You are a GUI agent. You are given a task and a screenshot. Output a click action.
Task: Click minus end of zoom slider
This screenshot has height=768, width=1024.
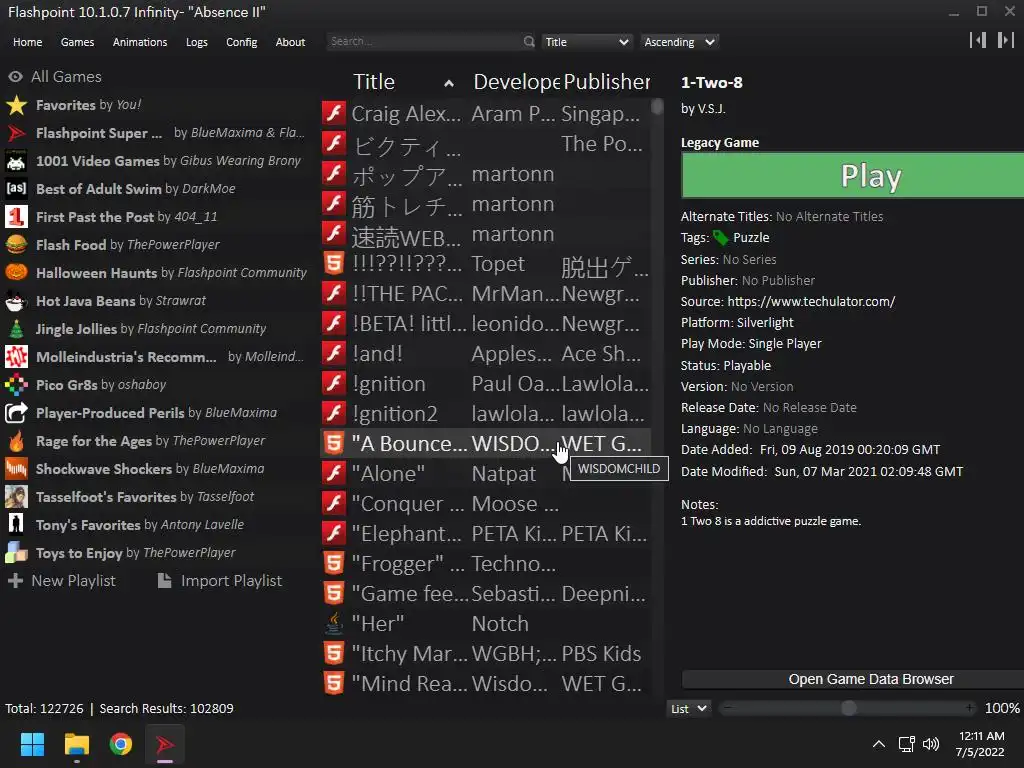tap(728, 709)
